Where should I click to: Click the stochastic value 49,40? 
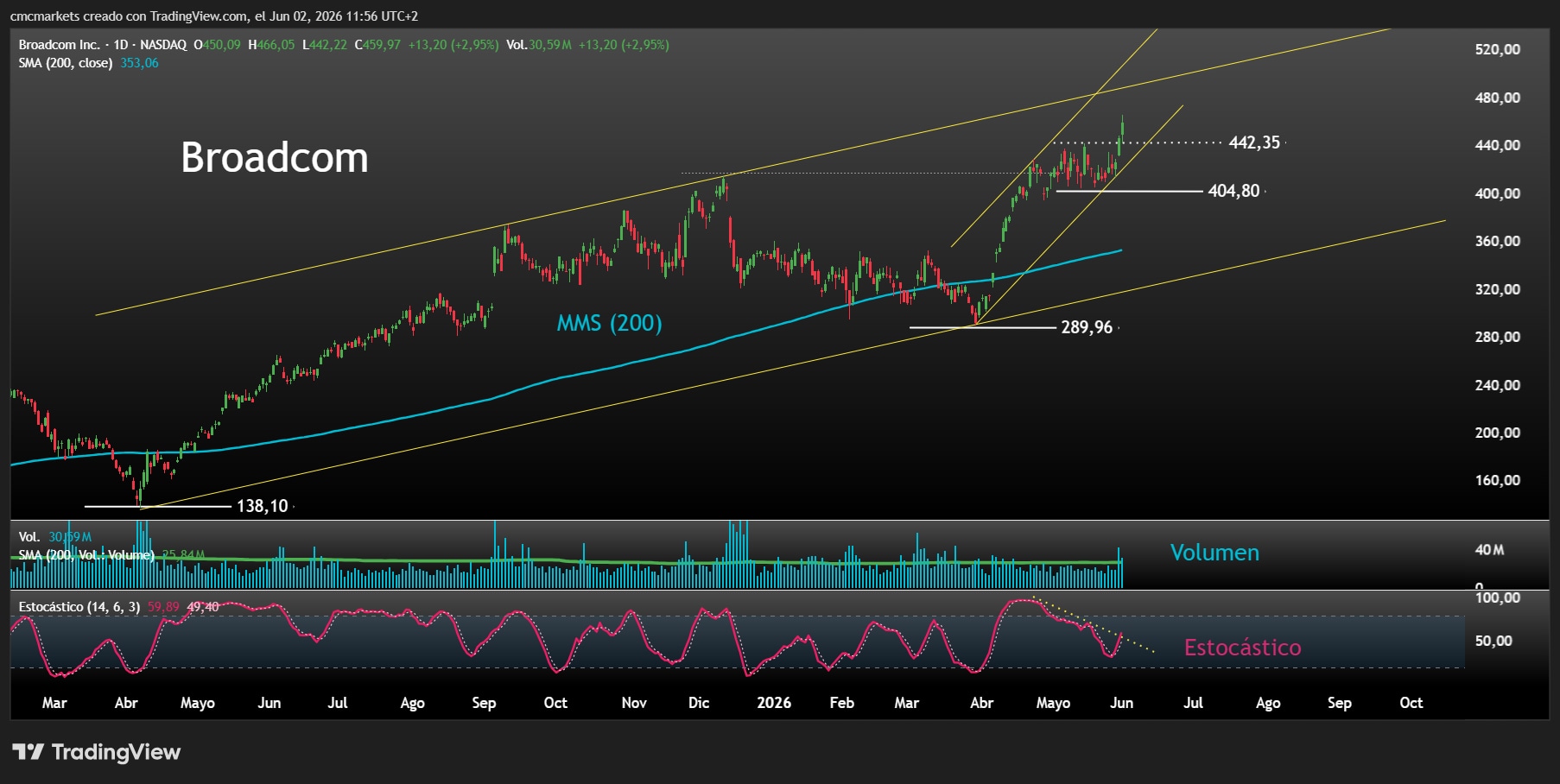(203, 607)
